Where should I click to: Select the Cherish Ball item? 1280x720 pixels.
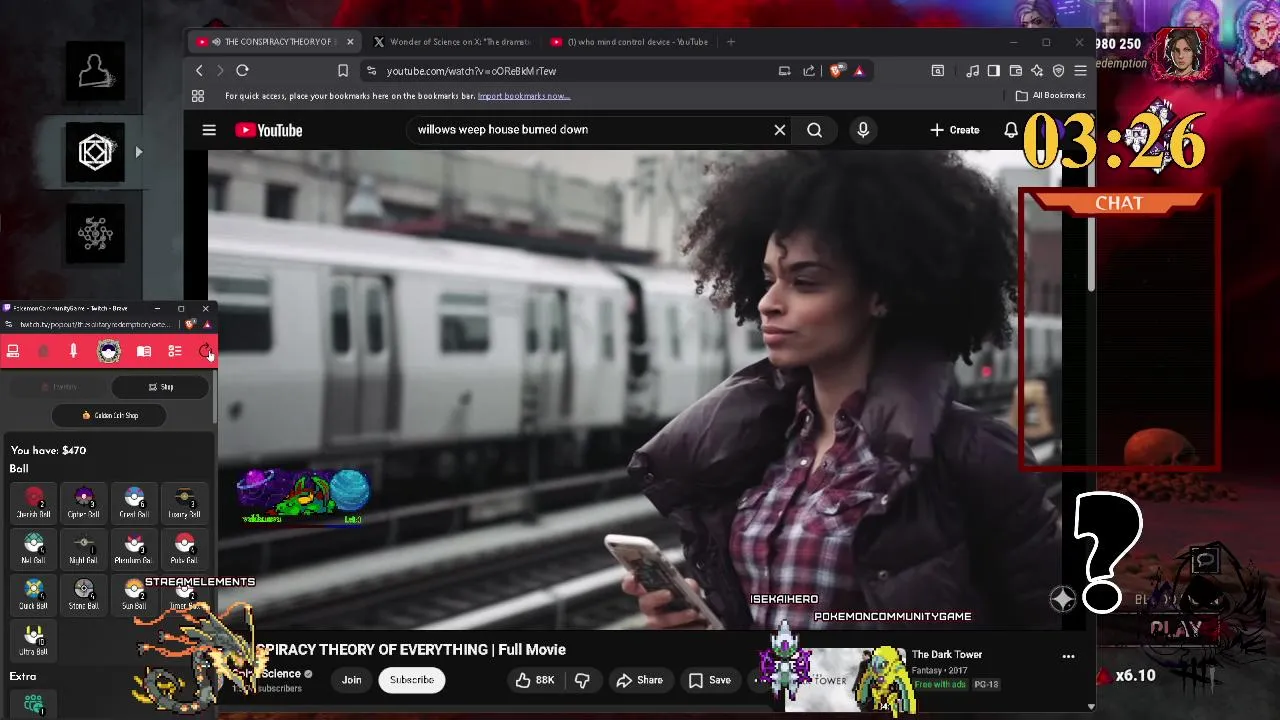pos(34,502)
